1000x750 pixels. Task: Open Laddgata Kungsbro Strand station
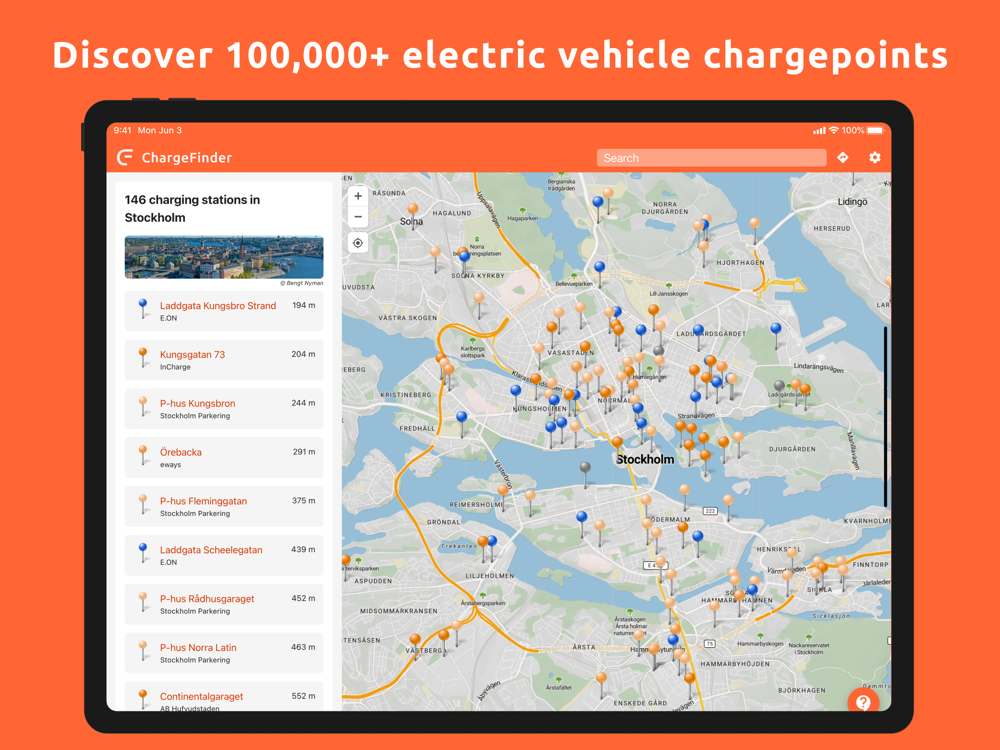(224, 311)
